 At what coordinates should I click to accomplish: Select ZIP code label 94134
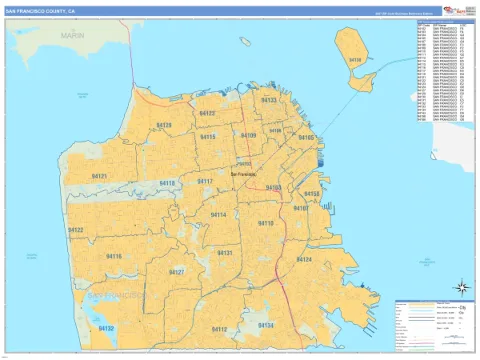point(266,325)
